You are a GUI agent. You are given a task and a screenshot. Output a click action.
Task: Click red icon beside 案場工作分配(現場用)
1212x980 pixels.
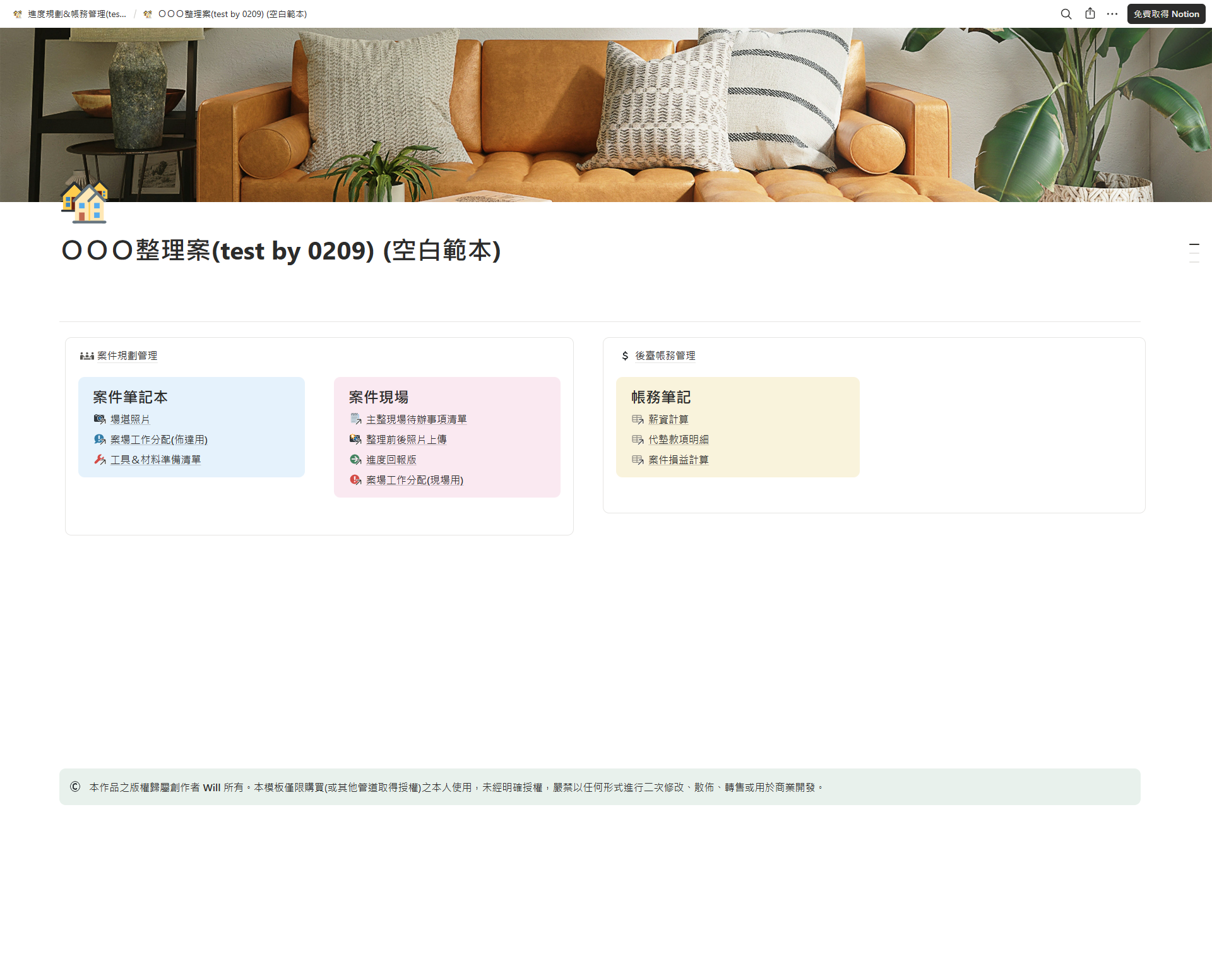click(355, 480)
